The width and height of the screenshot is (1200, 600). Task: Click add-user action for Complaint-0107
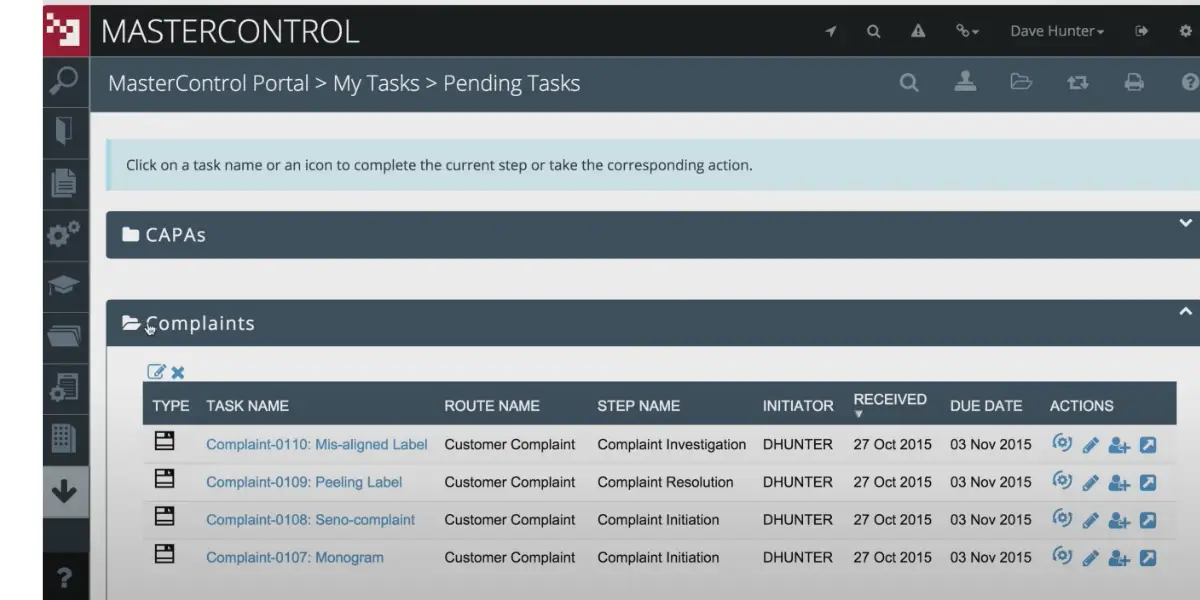(1119, 558)
